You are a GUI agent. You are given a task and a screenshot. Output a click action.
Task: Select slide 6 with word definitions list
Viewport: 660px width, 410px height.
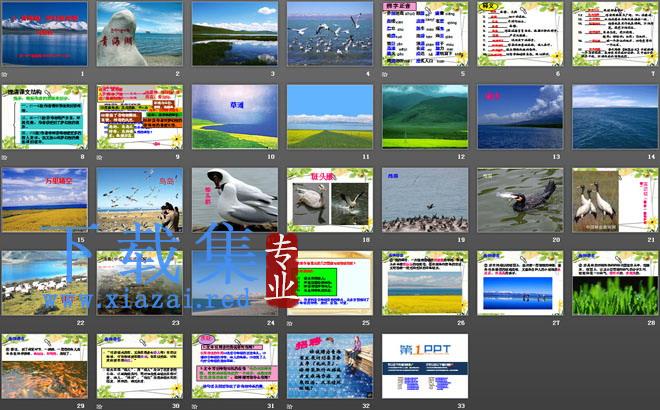520,33
